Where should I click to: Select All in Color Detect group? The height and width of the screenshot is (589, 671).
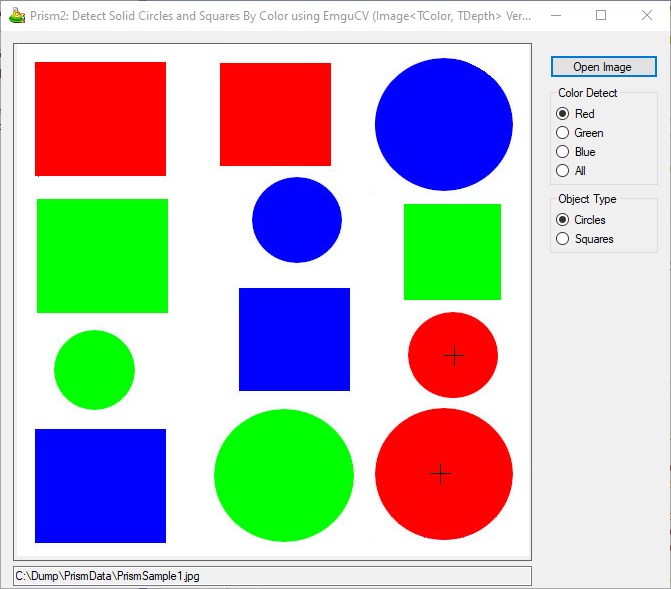tap(563, 171)
